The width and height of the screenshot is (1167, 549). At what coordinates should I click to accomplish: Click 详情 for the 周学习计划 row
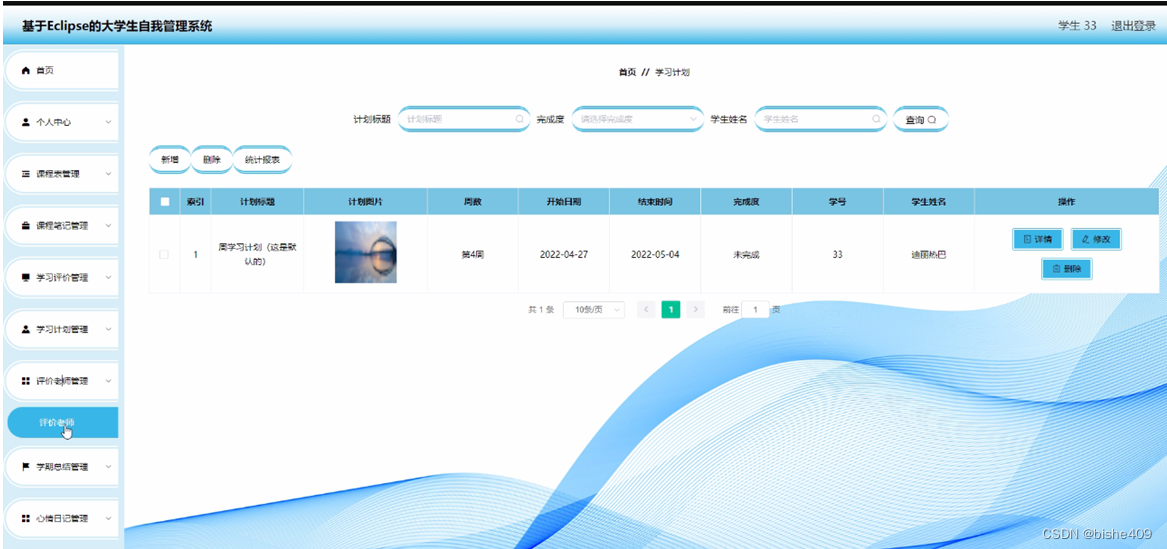point(1037,240)
